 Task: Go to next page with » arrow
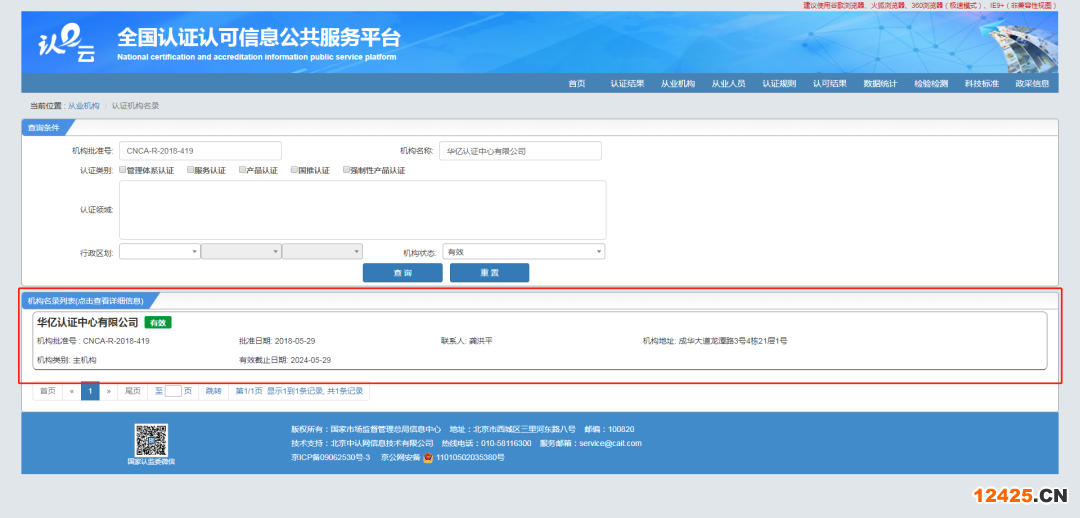click(110, 391)
